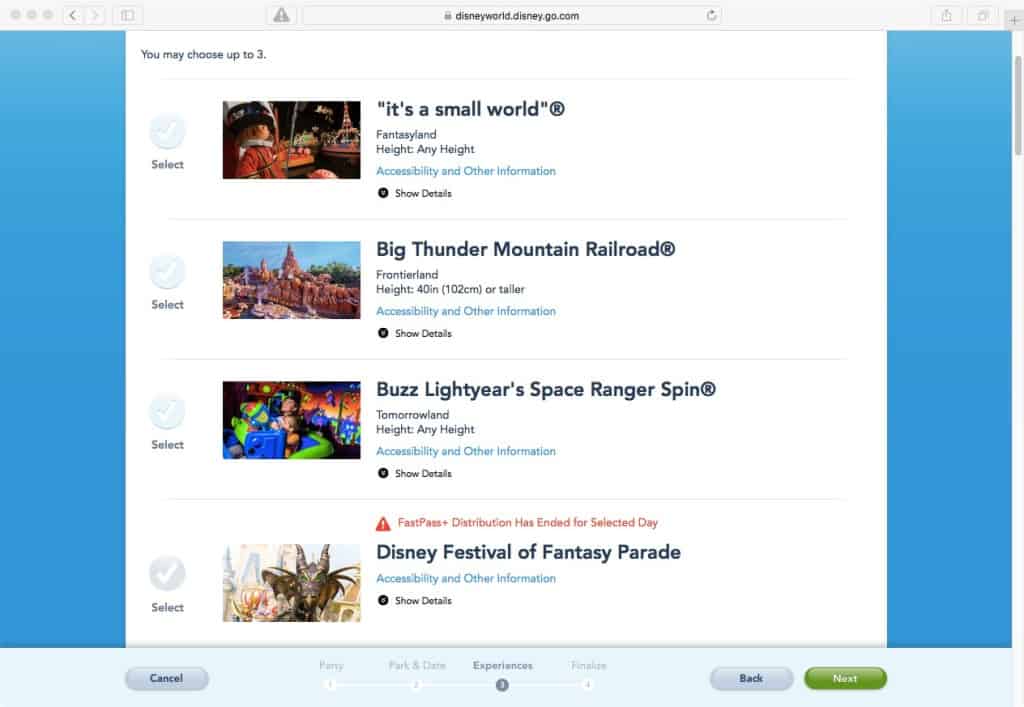The height and width of the screenshot is (707, 1024).
Task: Go to the Party step
Action: pos(331,665)
